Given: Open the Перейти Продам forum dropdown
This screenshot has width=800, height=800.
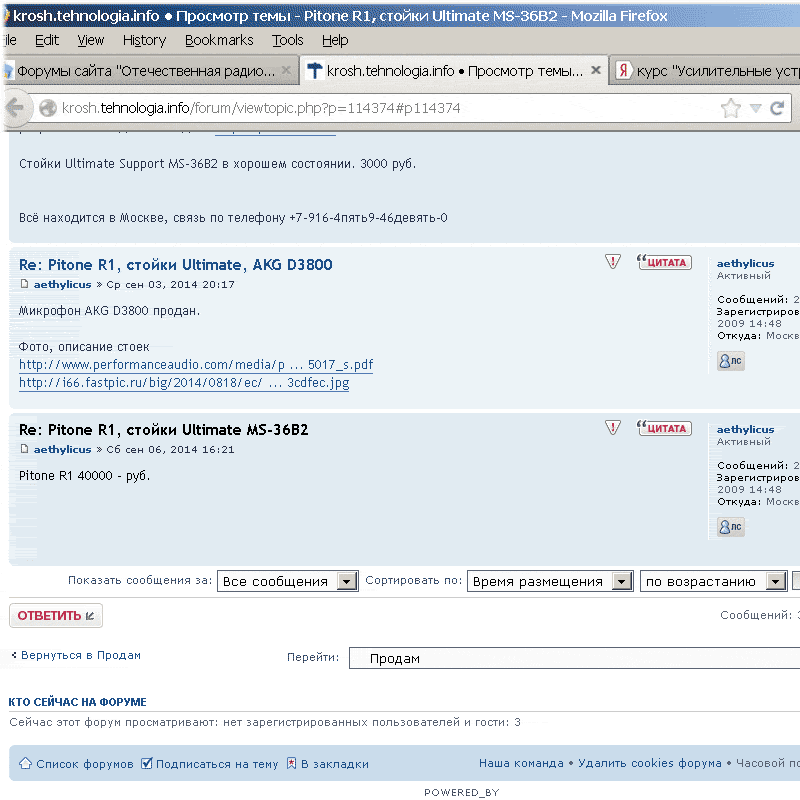Looking at the screenshot, I should click(574, 658).
